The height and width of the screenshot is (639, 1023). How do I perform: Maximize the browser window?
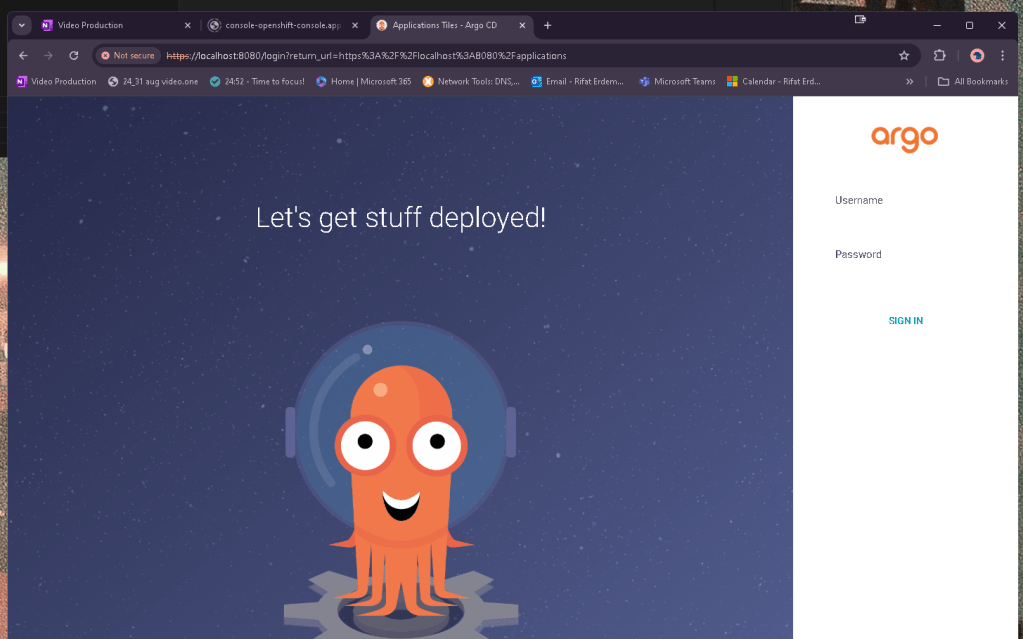(970, 25)
